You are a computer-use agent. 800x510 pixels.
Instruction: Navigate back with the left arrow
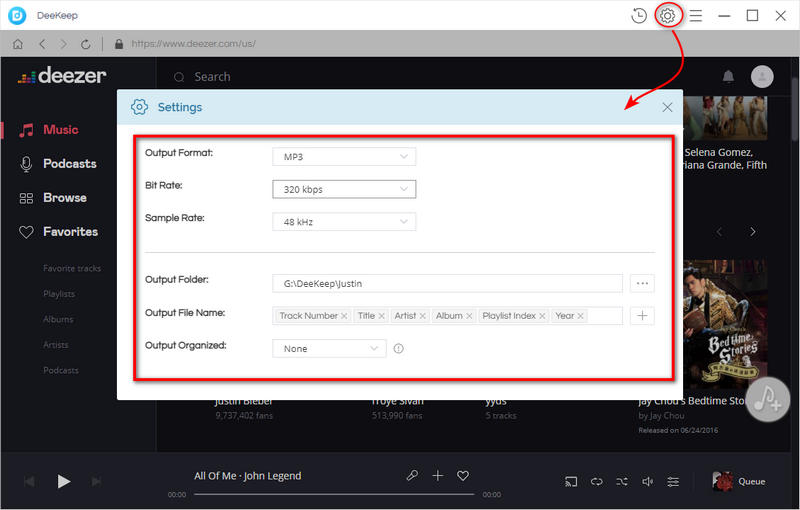pos(42,44)
